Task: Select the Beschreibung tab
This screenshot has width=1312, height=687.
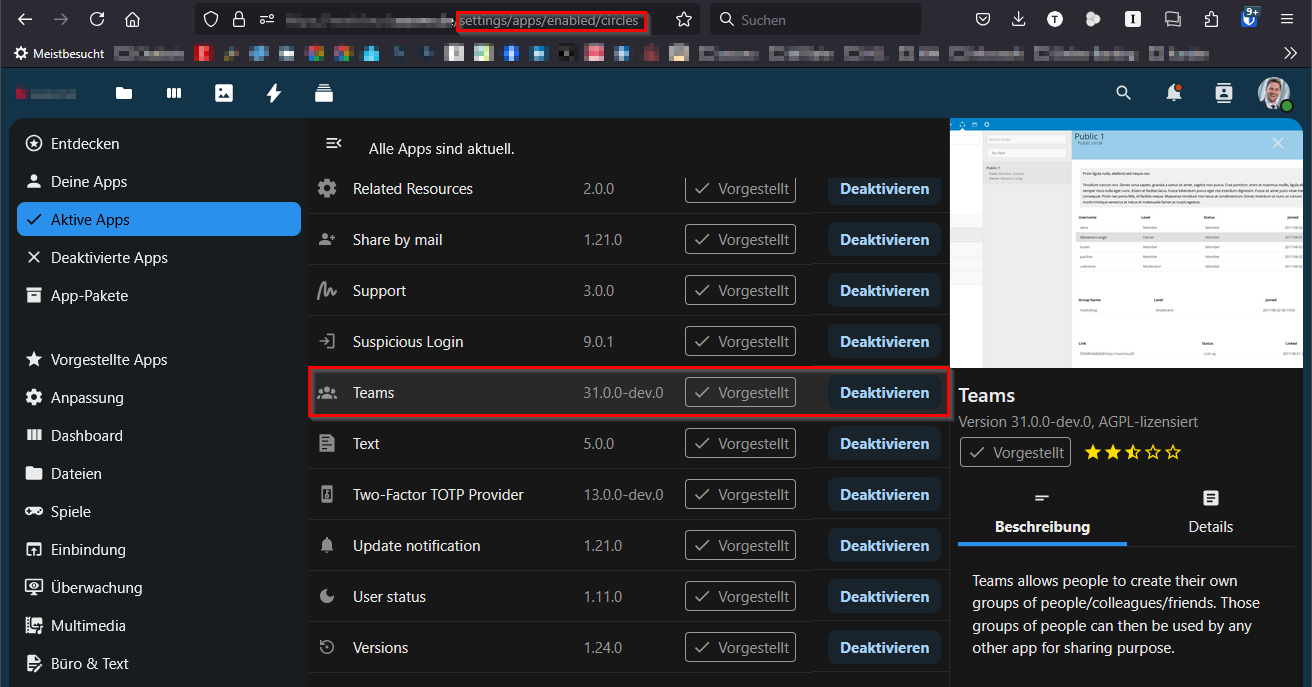Action: pos(1042,512)
